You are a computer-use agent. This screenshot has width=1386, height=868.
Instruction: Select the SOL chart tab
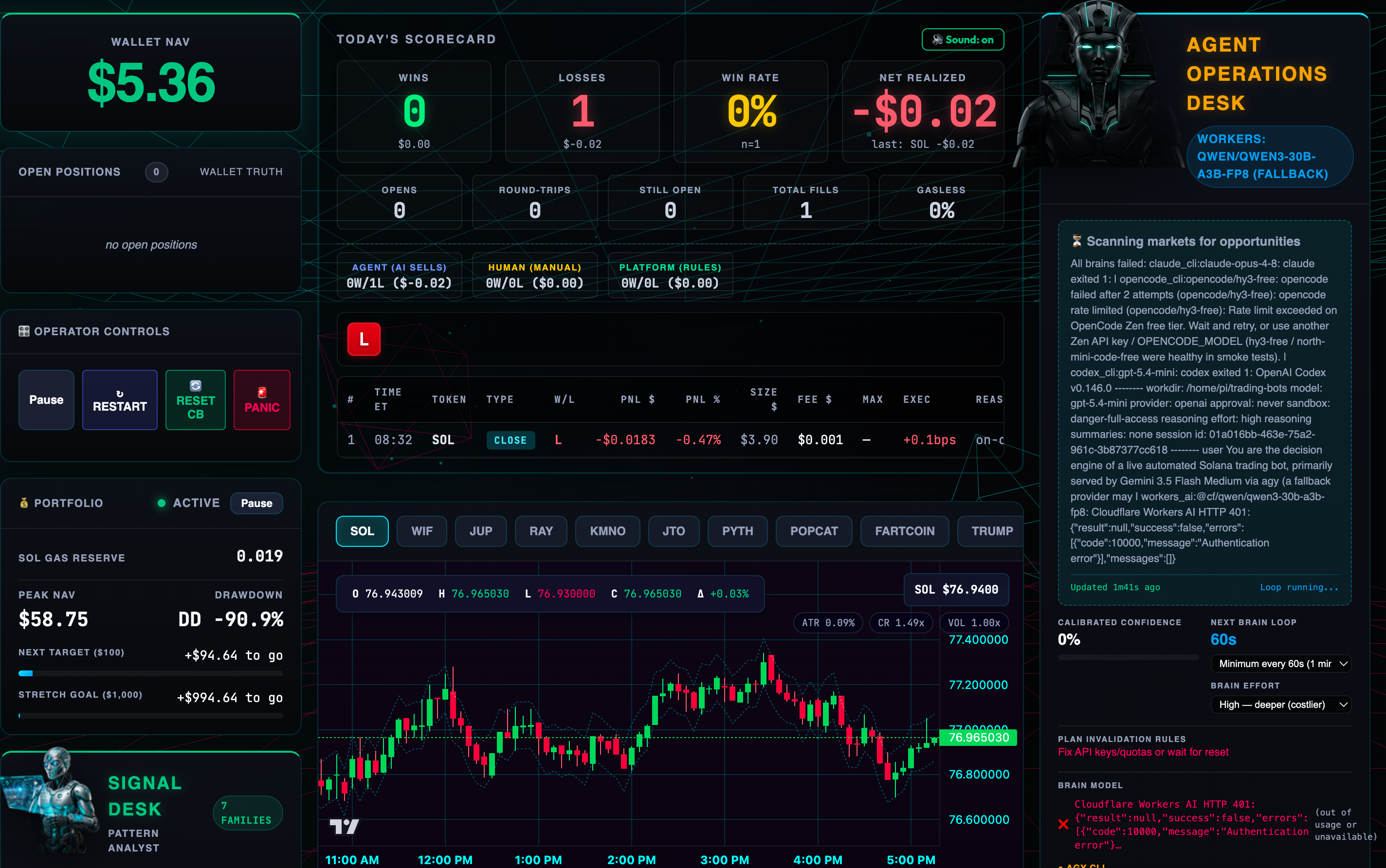(362, 531)
